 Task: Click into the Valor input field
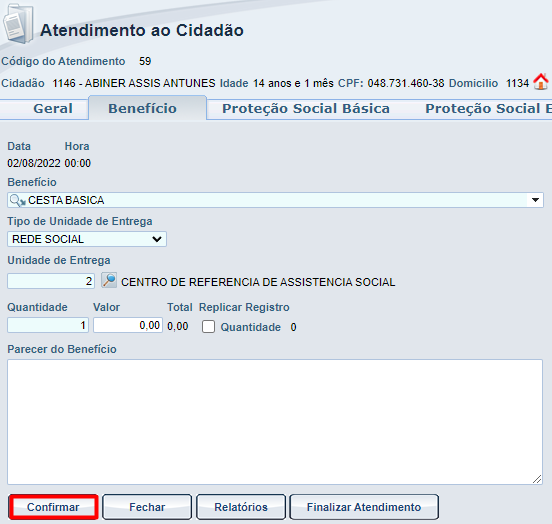pos(128,325)
